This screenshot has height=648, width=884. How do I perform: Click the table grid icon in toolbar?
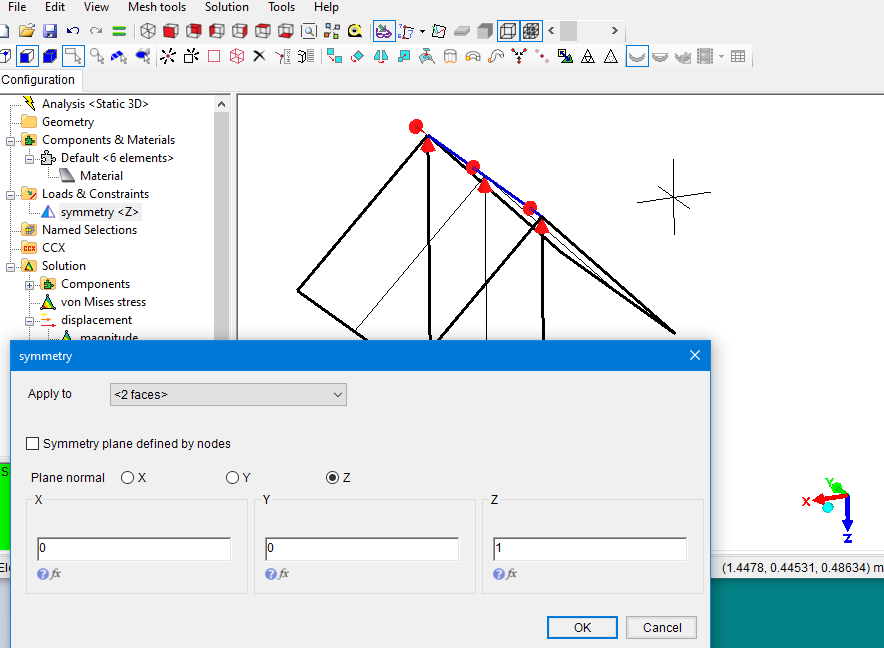(738, 57)
